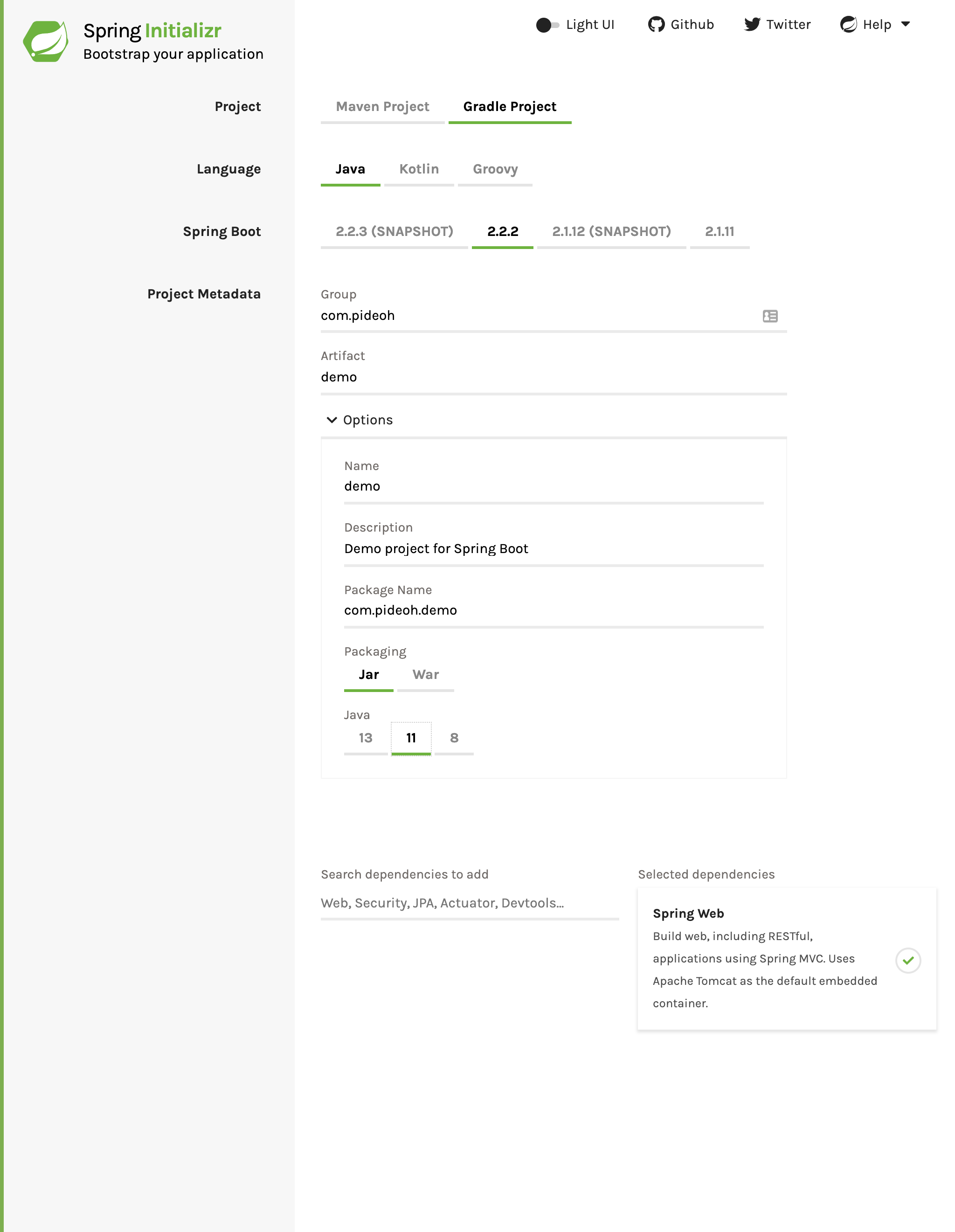Select Java version 8

pos(454,738)
